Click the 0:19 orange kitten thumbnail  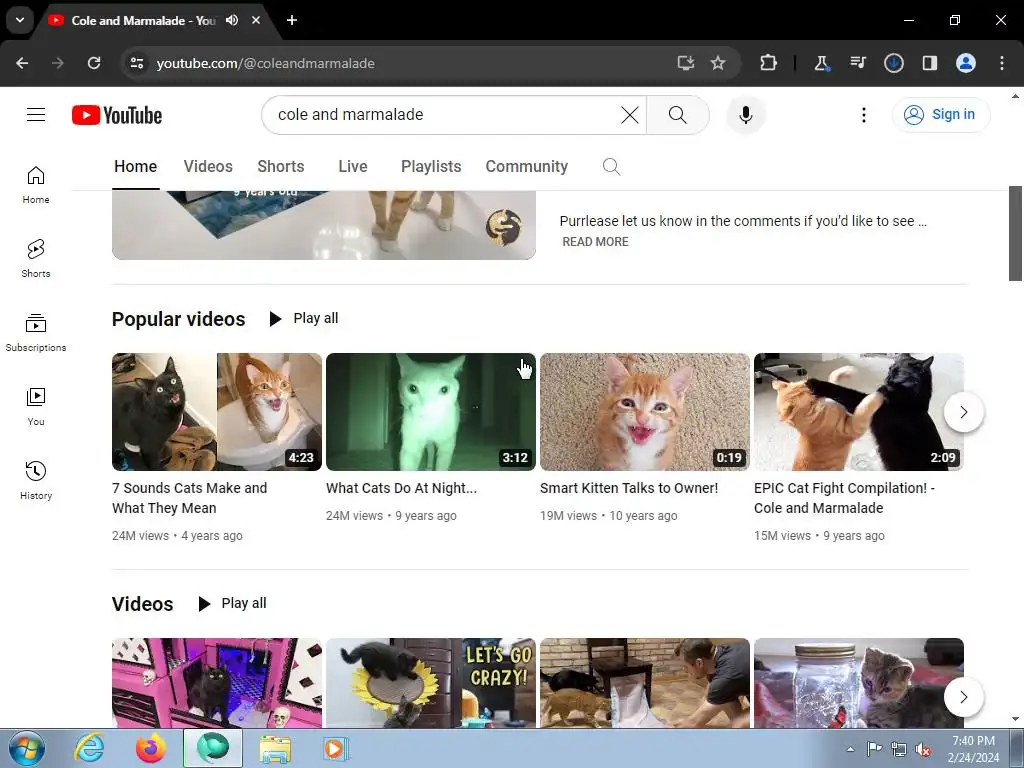pyautogui.click(x=645, y=412)
